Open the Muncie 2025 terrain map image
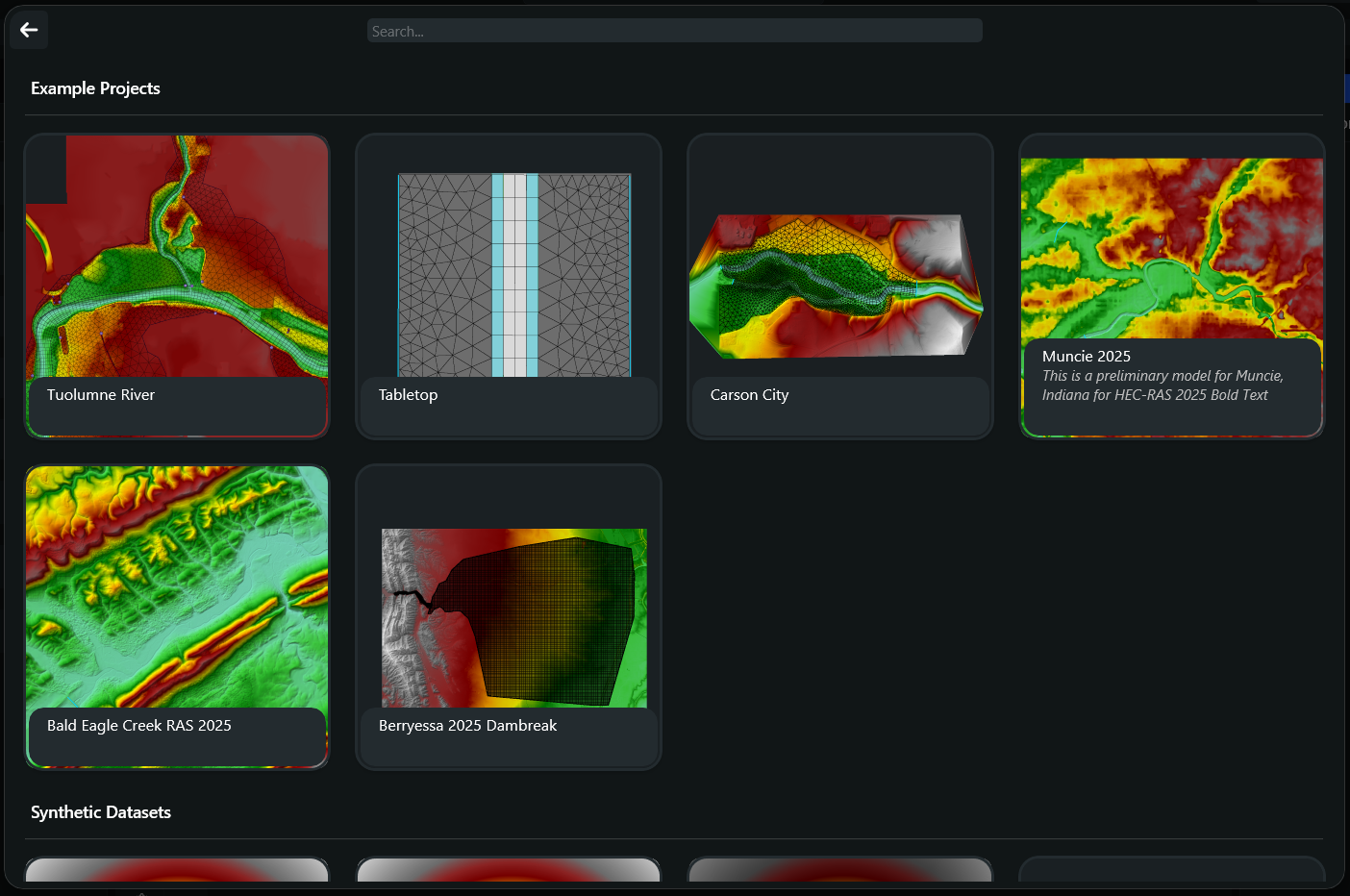1350x896 pixels. [1171, 247]
